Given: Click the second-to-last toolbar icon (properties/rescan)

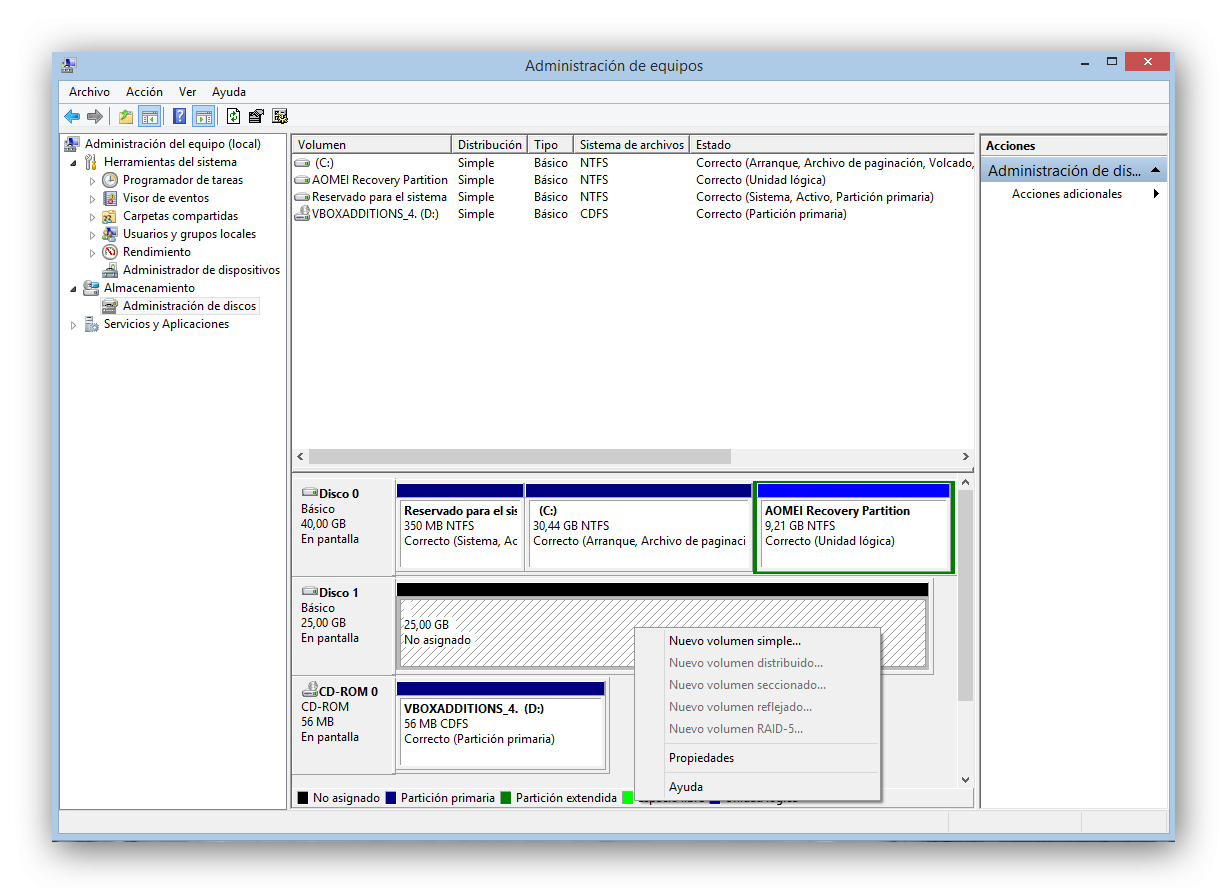Looking at the screenshot, I should (256, 116).
